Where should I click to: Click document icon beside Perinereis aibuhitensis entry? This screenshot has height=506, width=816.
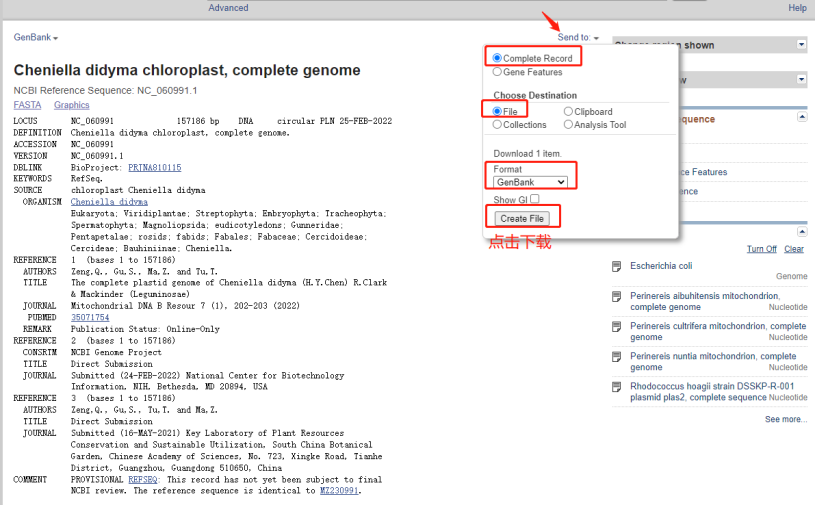(617, 297)
